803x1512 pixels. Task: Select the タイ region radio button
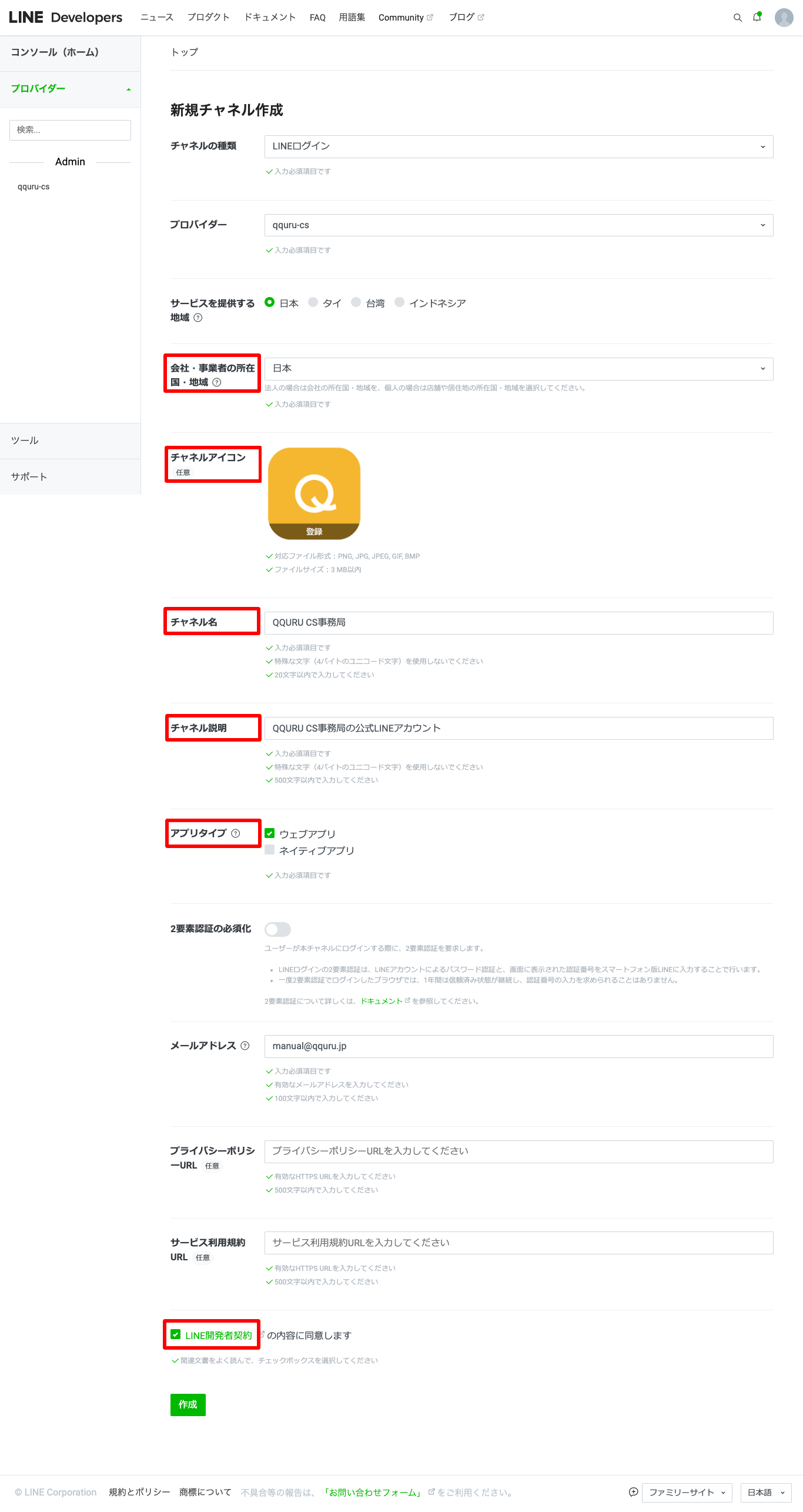coord(313,302)
